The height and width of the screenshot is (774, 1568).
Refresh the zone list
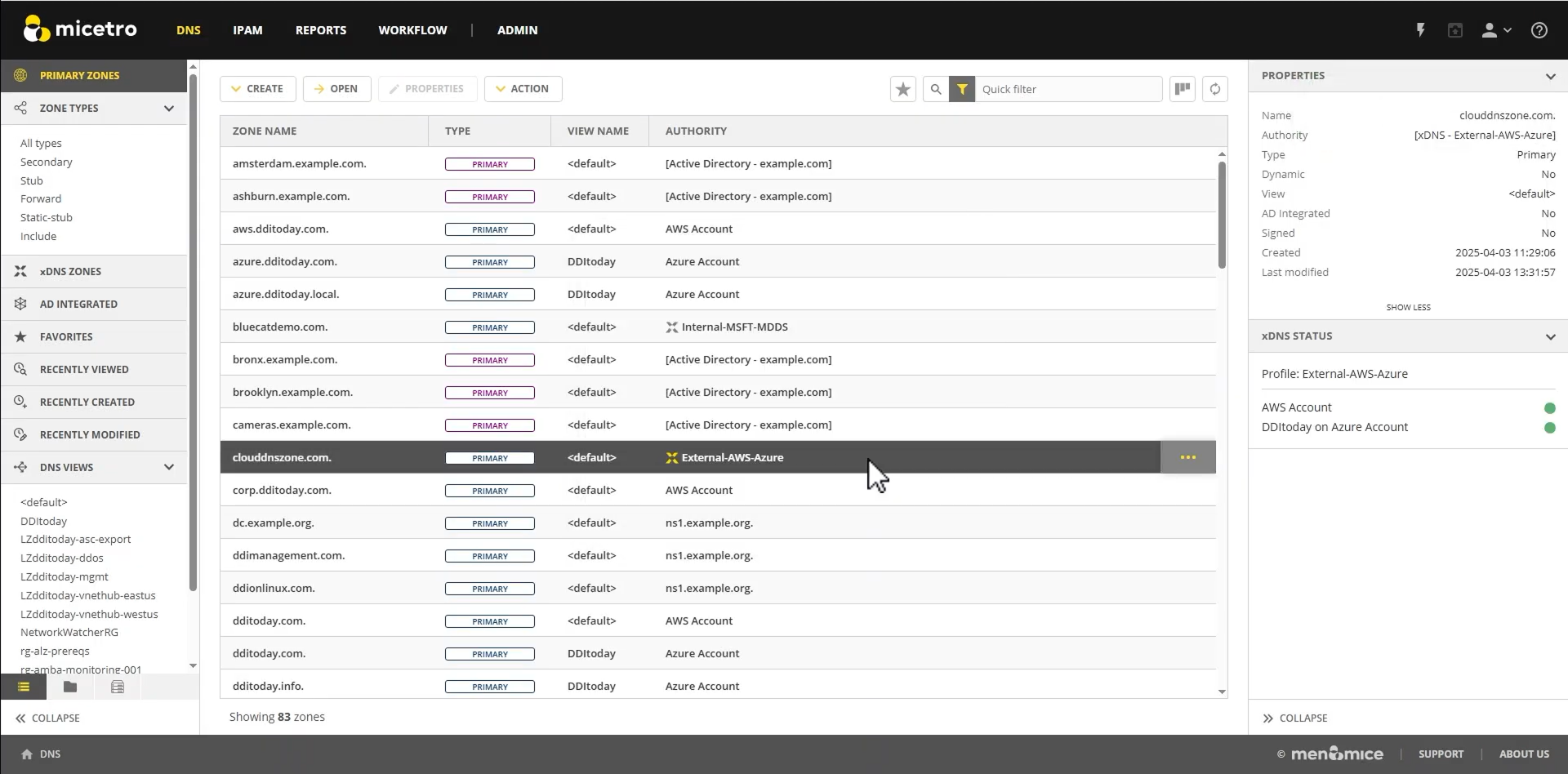tap(1215, 89)
